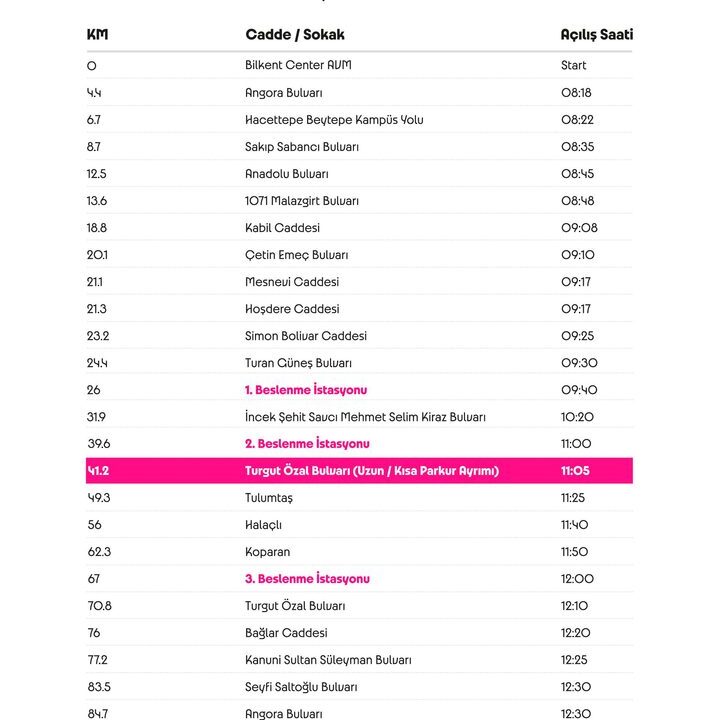Click the Simon Bolivar Caddesi entry
The width and height of the screenshot is (720, 720).
[306, 336]
